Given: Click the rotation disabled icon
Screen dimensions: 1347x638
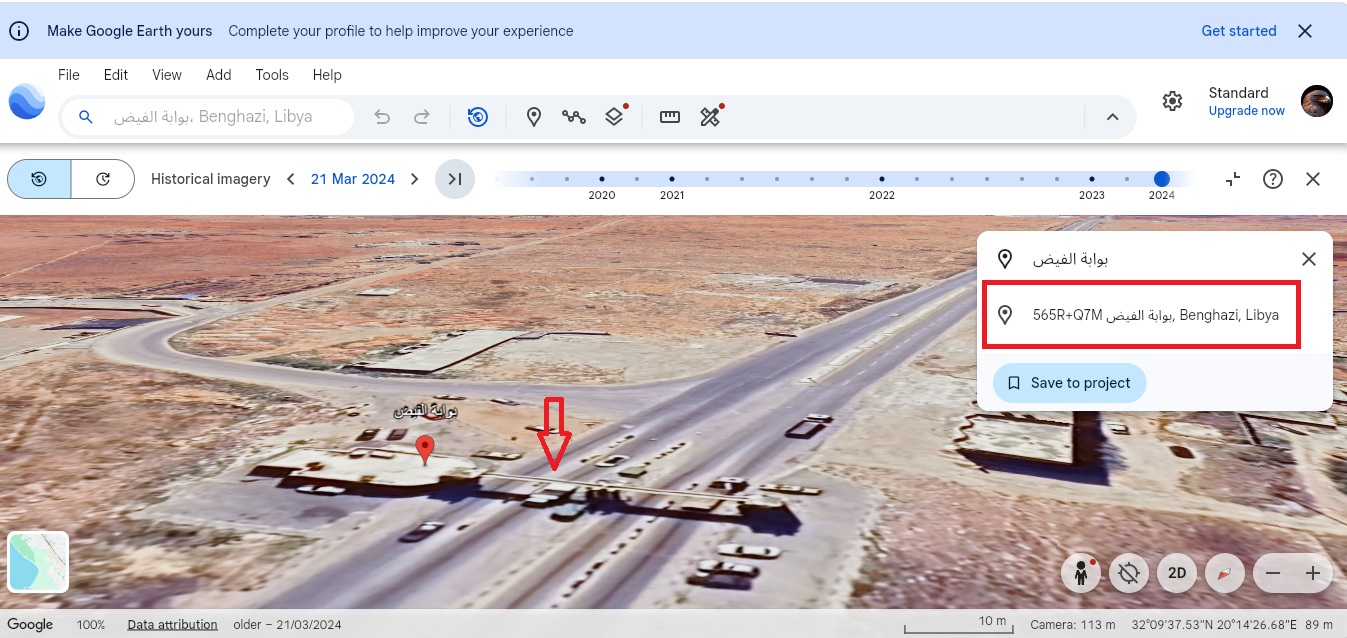Looking at the screenshot, I should (x=1129, y=573).
